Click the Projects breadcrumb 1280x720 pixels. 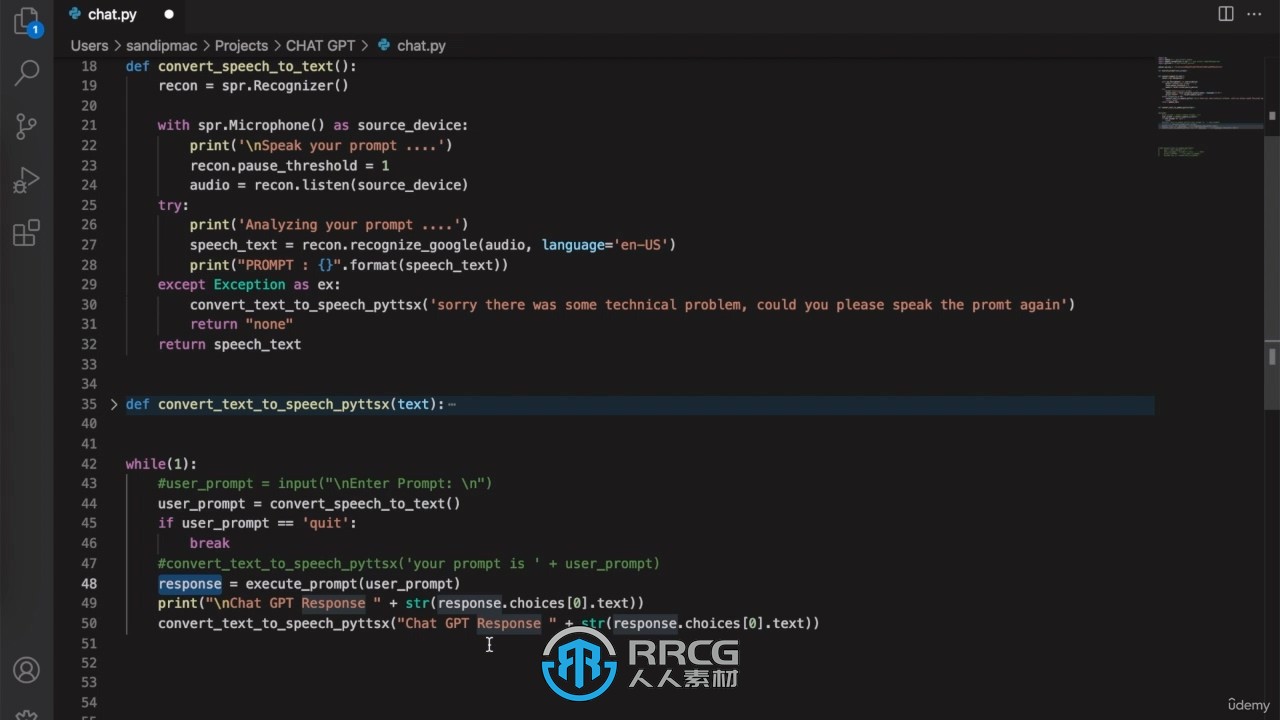[241, 45]
